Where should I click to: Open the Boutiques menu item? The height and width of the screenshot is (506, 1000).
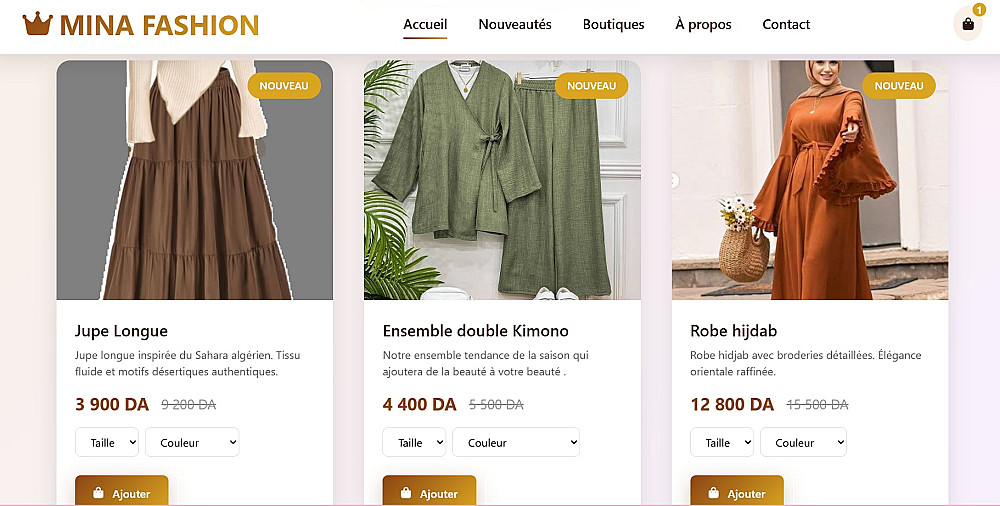[613, 24]
